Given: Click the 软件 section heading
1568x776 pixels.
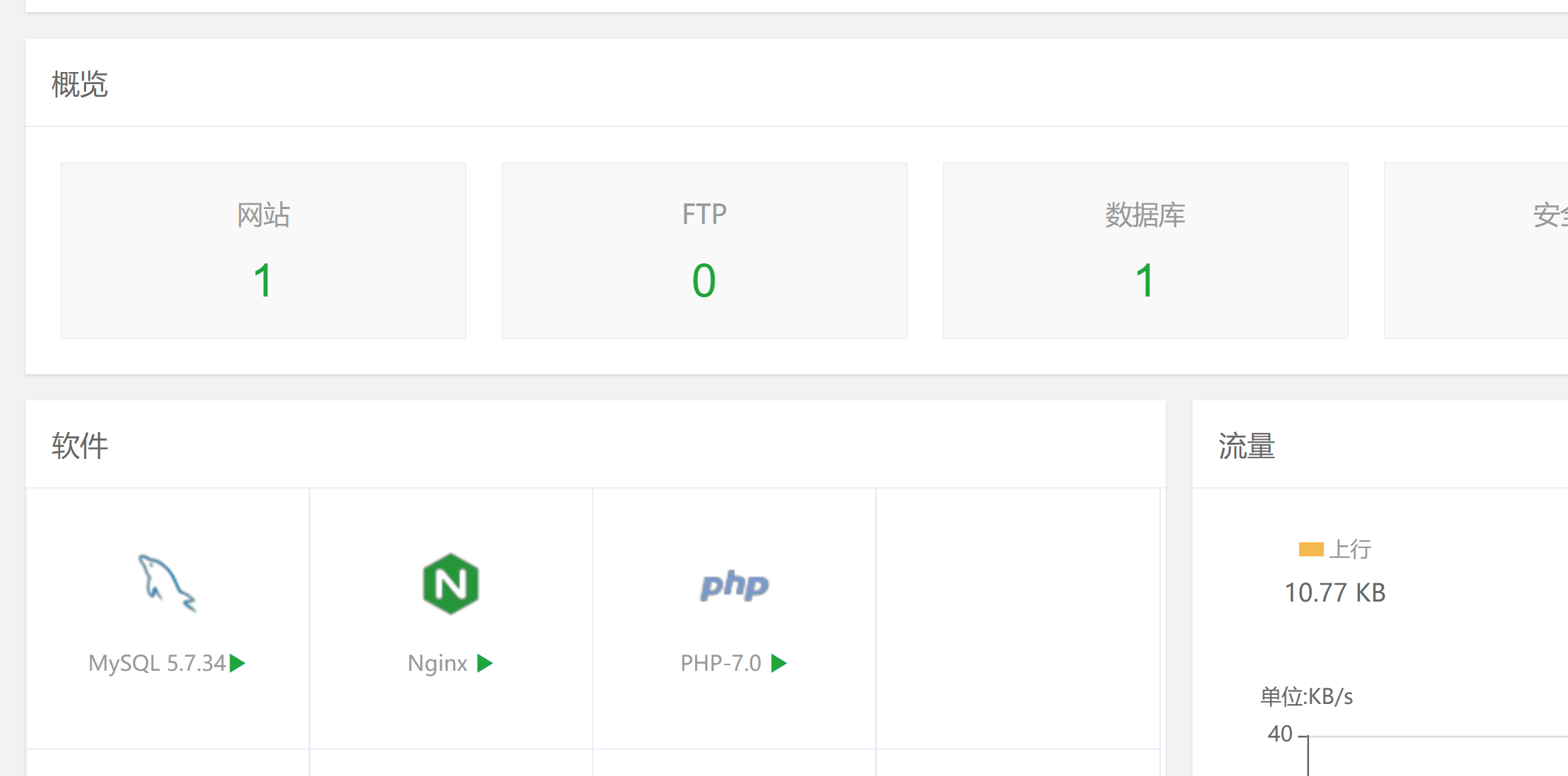Looking at the screenshot, I should [x=80, y=446].
